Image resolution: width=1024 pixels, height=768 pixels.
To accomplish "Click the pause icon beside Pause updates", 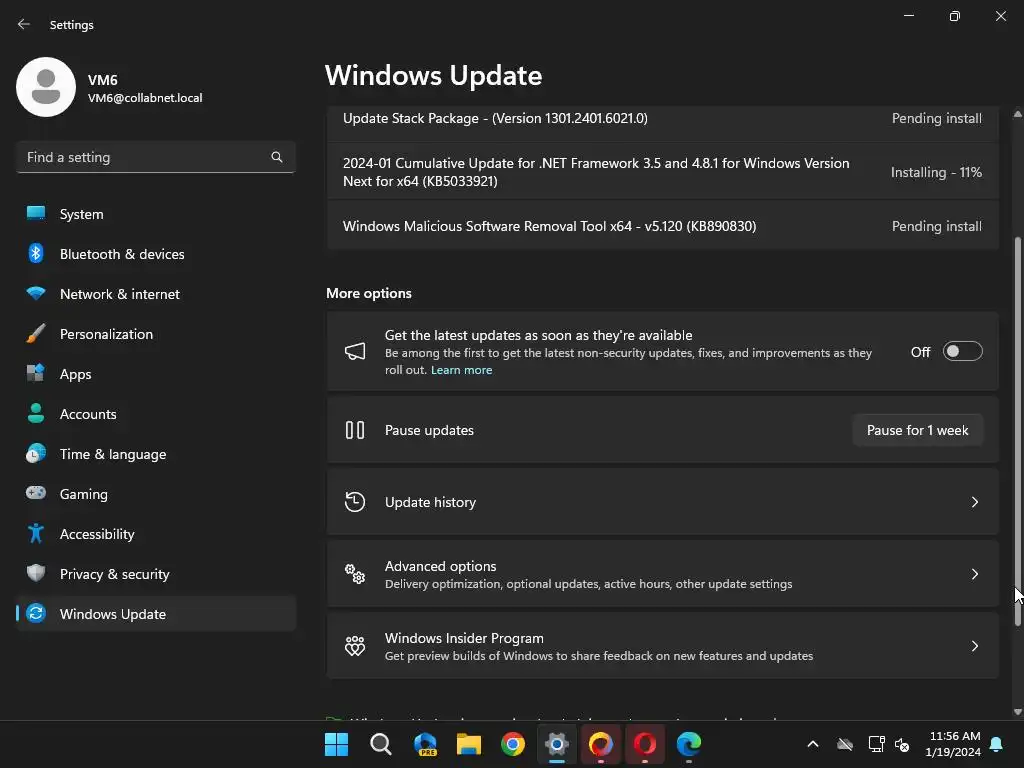I will click(x=355, y=430).
